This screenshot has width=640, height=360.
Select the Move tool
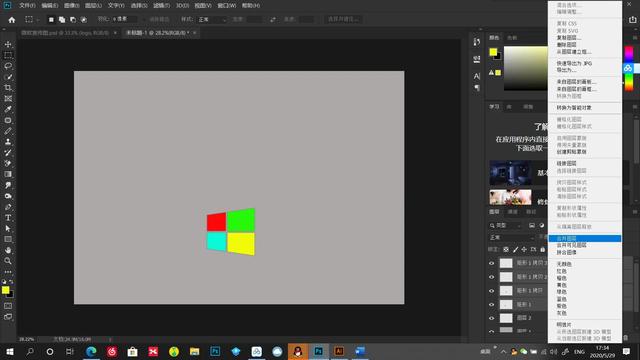[8, 44]
